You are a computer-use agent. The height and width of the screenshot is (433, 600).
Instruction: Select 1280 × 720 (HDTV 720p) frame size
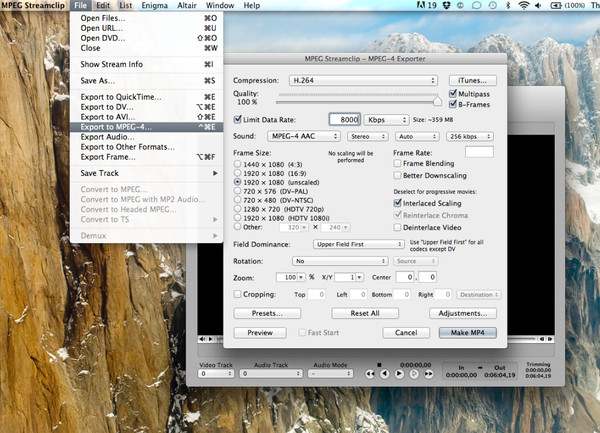237,209
